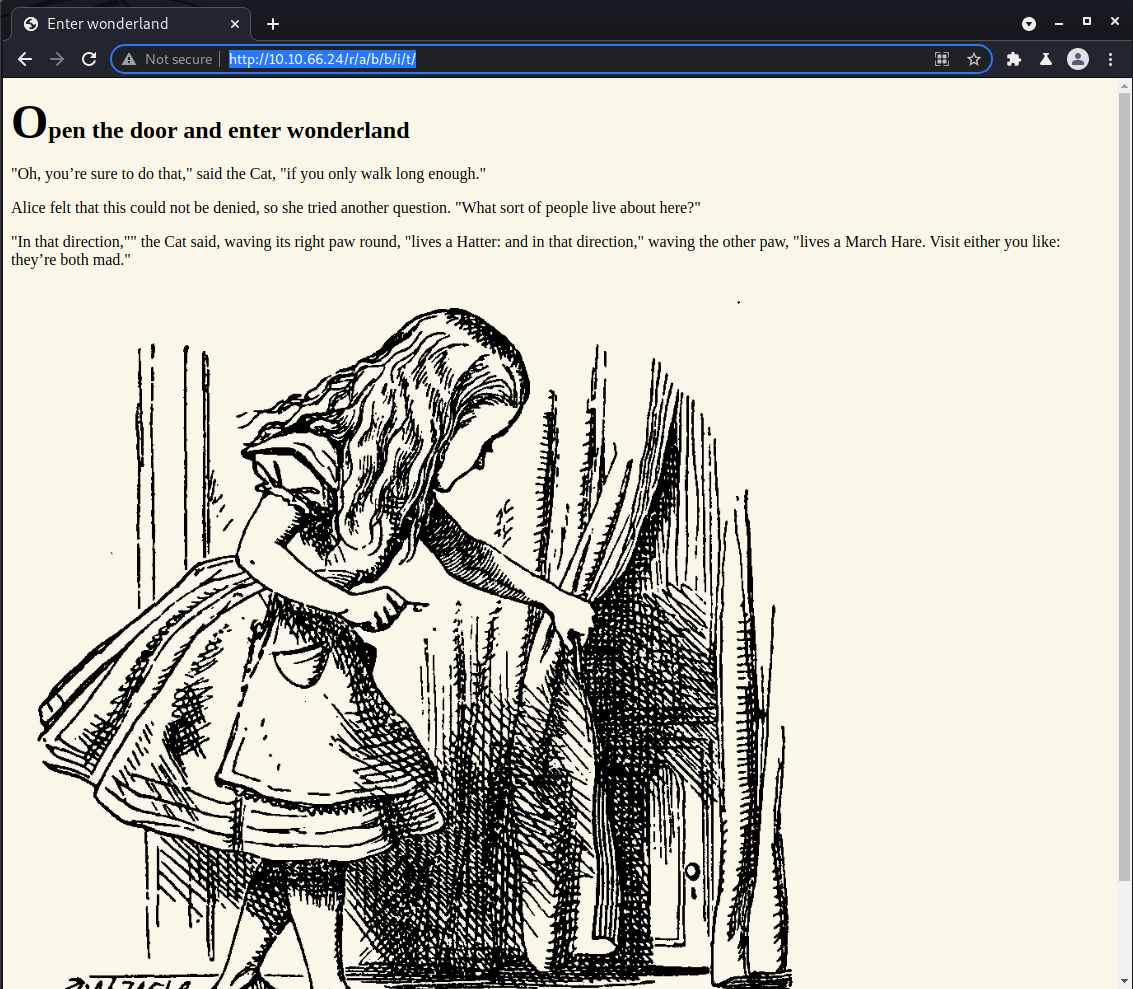Screen dimensions: 1133x989
Task: Click the heading 'Open the door and enter wonderland'
Action: pyautogui.click(x=210, y=124)
